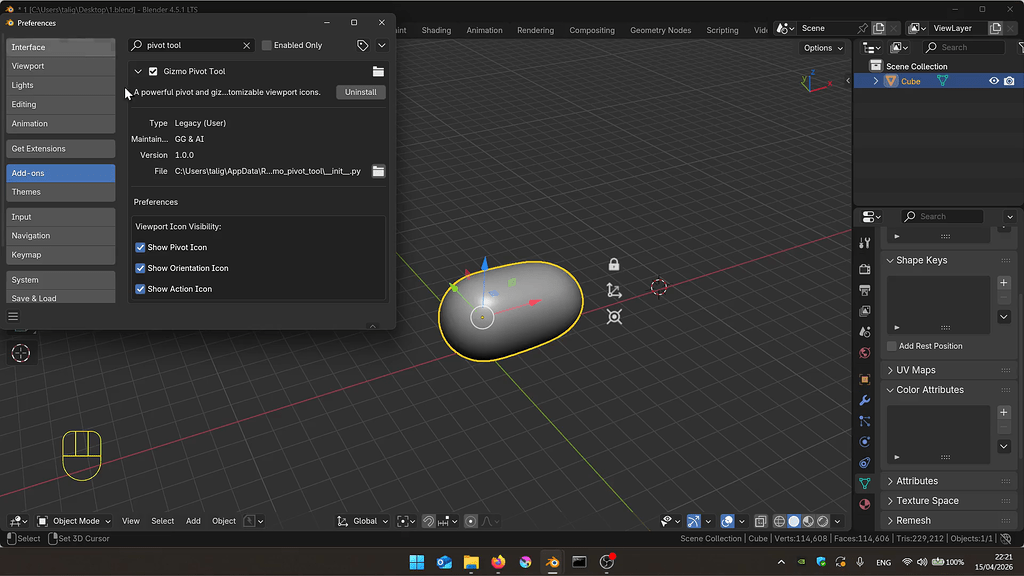The height and width of the screenshot is (576, 1024).
Task: Collapse the Gizmo Pivot Tool details
Action: (x=138, y=71)
